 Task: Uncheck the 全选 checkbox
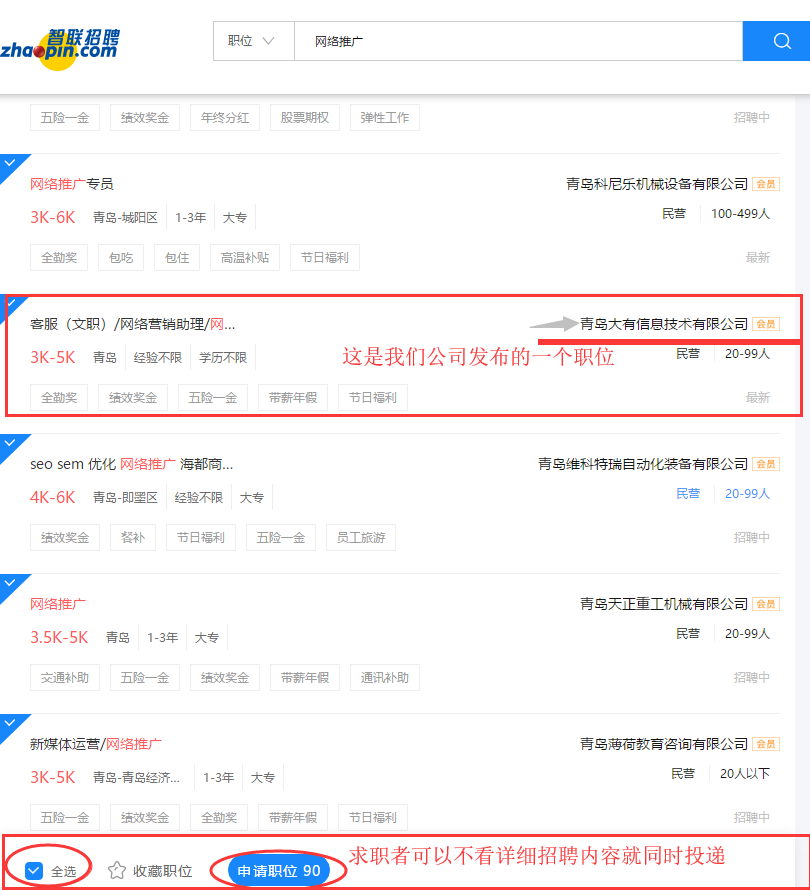34,870
